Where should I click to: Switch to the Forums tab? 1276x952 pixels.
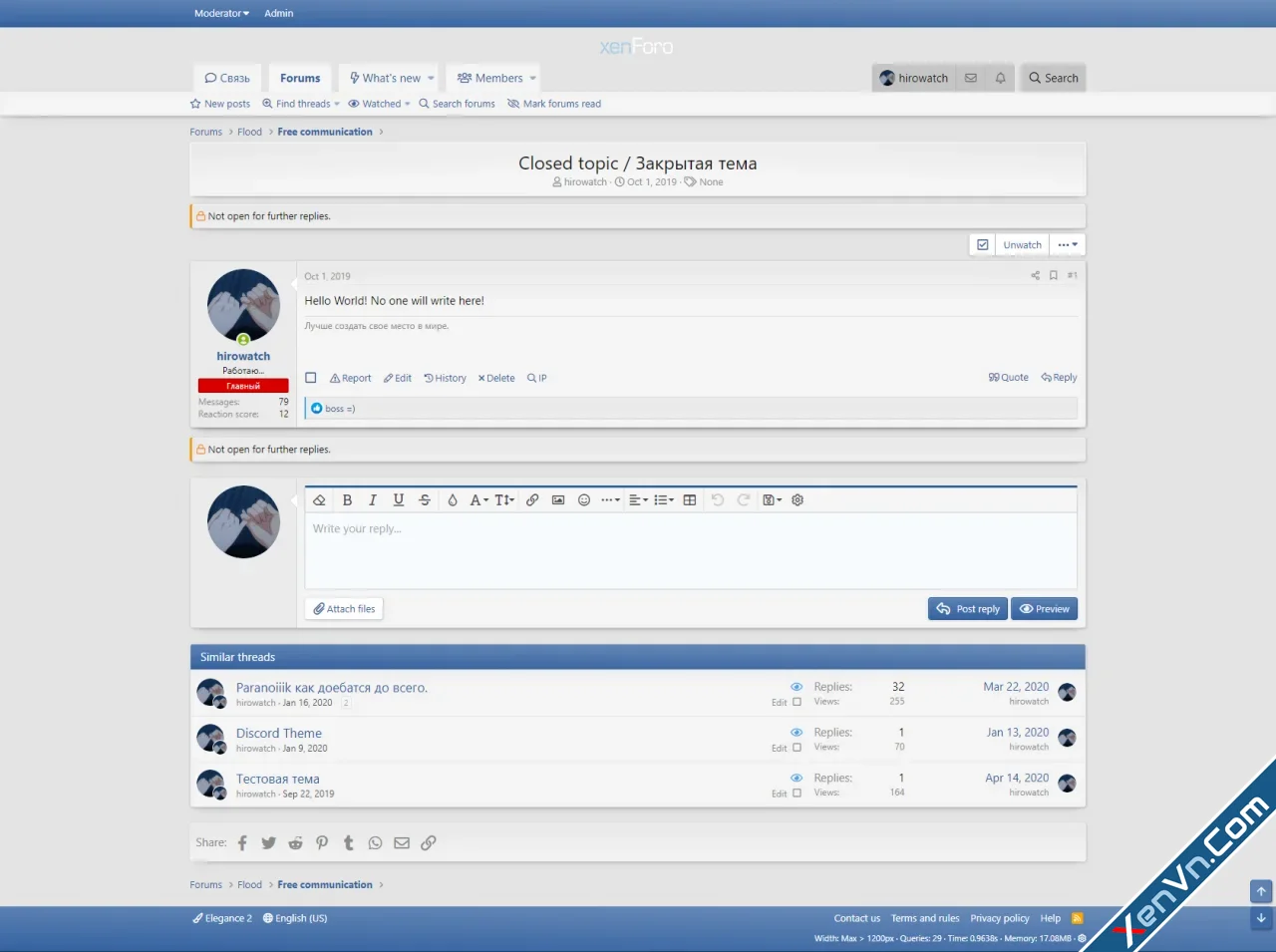[x=300, y=78]
